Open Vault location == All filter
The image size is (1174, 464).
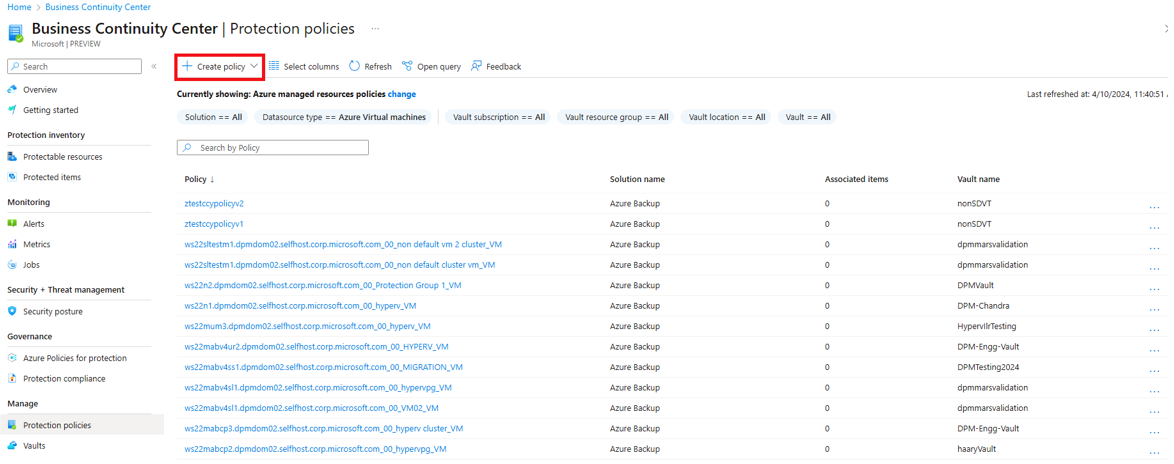point(726,117)
